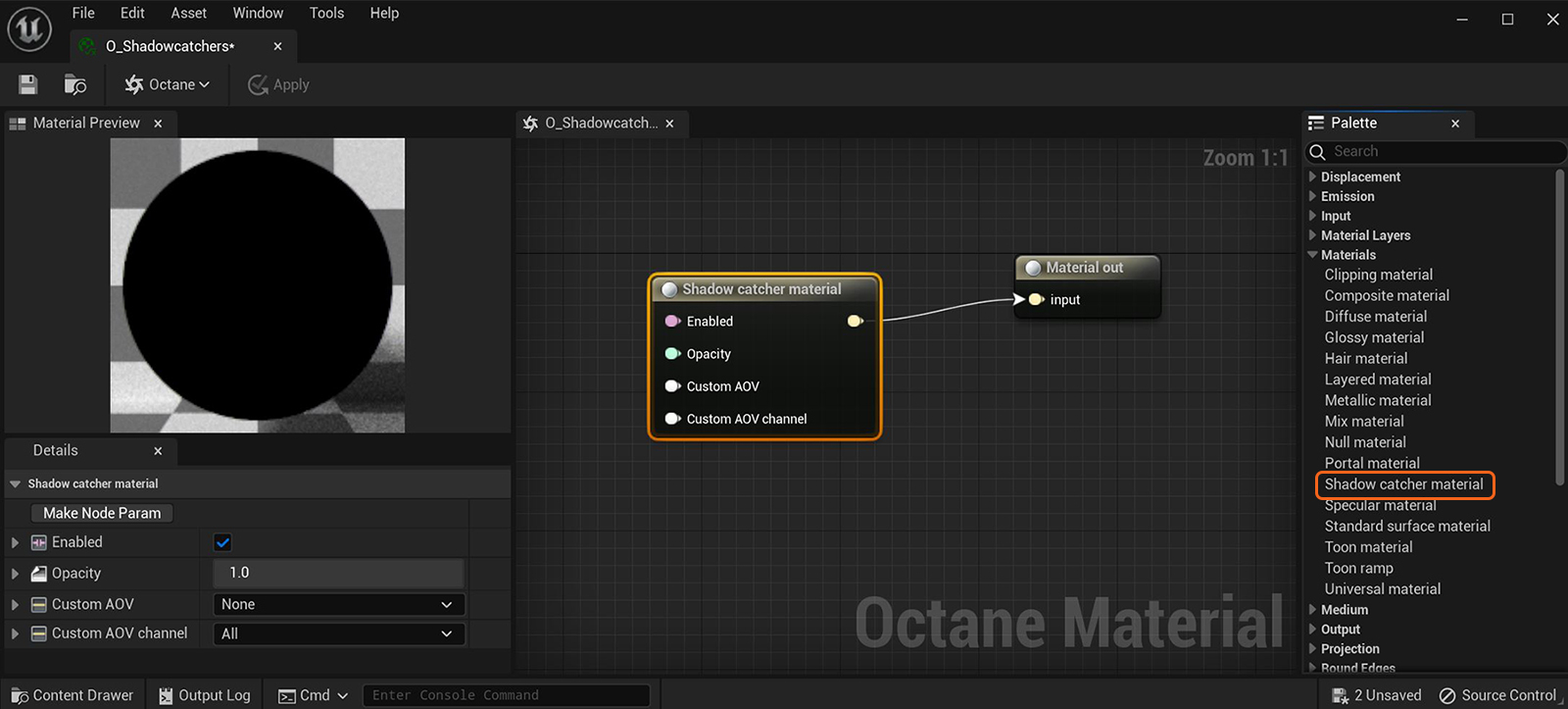Open the Help menu
Viewport: 1568px width, 709px height.
[384, 13]
